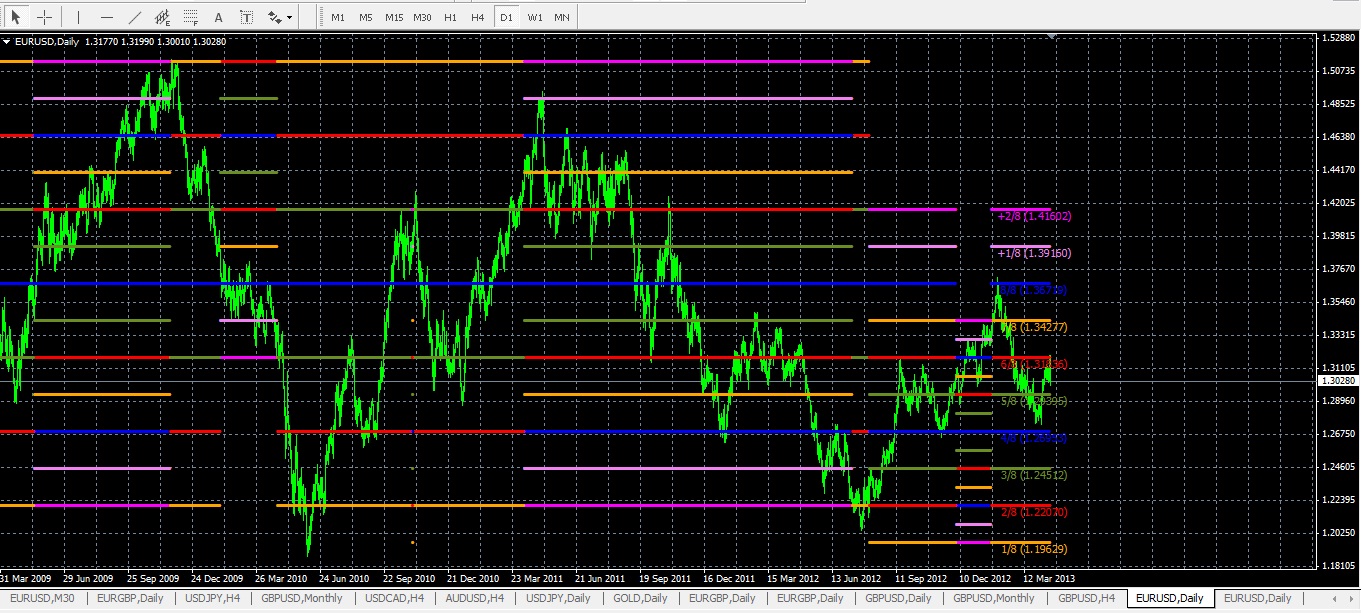The height and width of the screenshot is (613, 1361).
Task: Click the active D1 timeframe button
Action: click(x=507, y=17)
